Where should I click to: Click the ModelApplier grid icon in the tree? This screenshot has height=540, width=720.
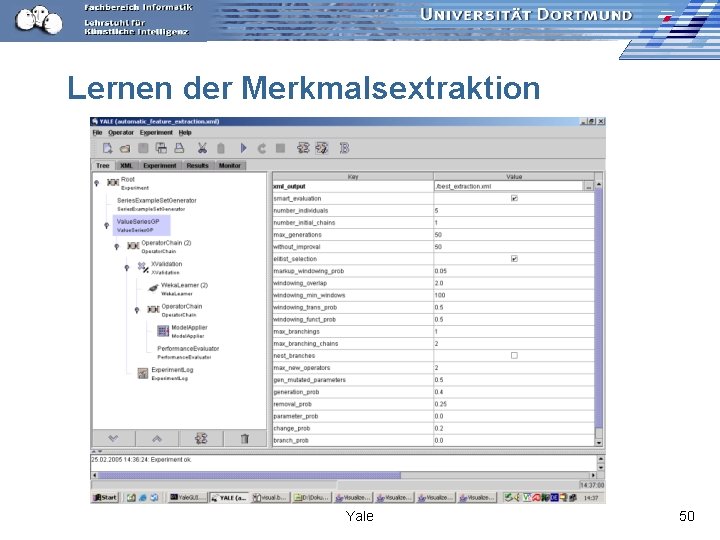[163, 331]
